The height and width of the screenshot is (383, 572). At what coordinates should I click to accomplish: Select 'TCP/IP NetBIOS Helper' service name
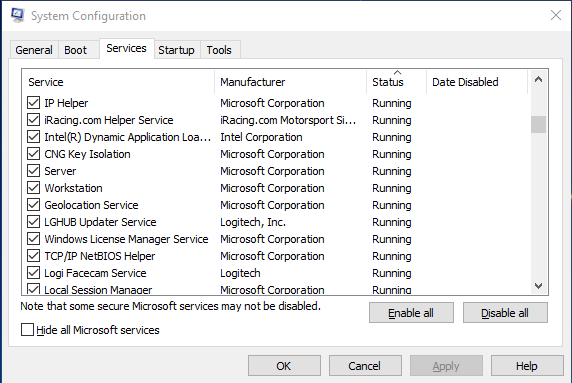[100, 256]
